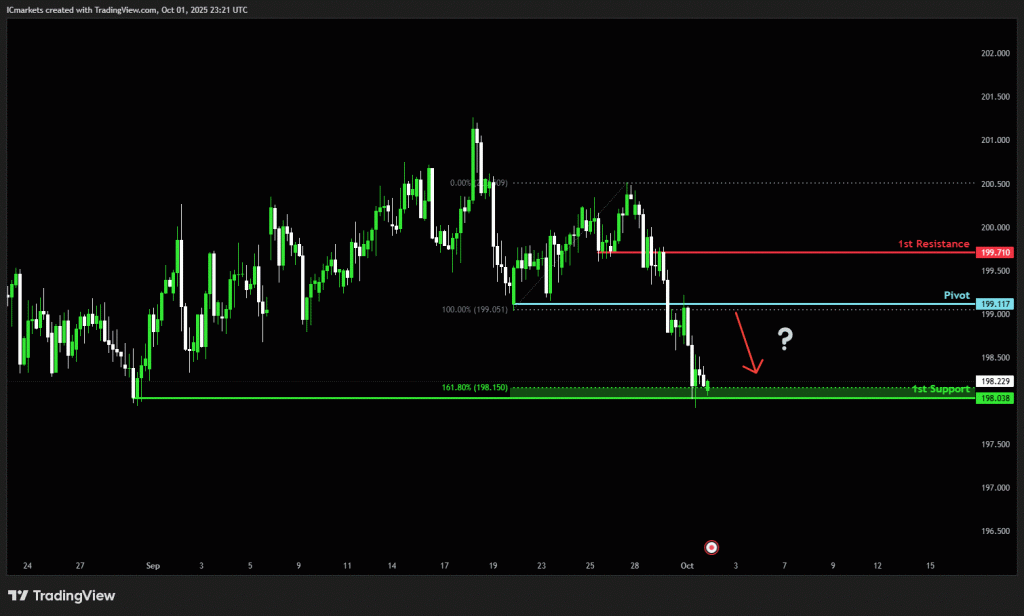The height and width of the screenshot is (616, 1024).
Task: Click the 100.00% (199.051) Fibonacci label
Action: (x=475, y=310)
